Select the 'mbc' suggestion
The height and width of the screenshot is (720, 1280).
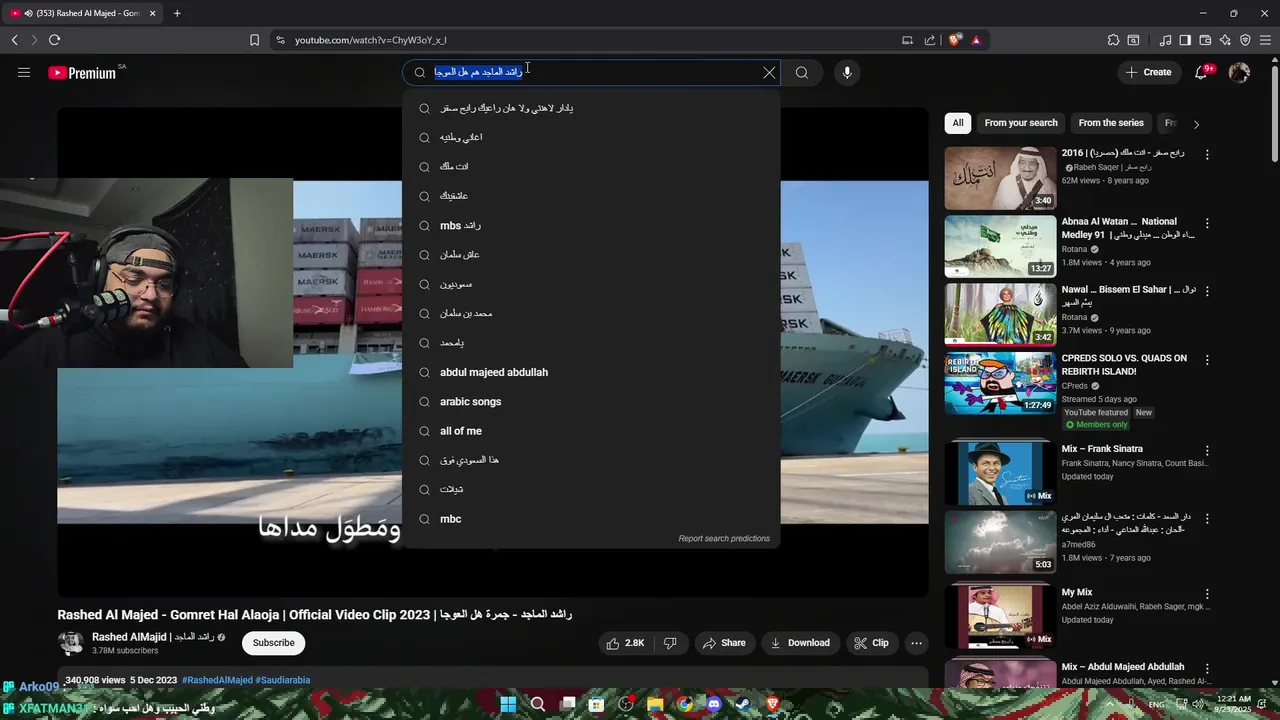pos(591,519)
